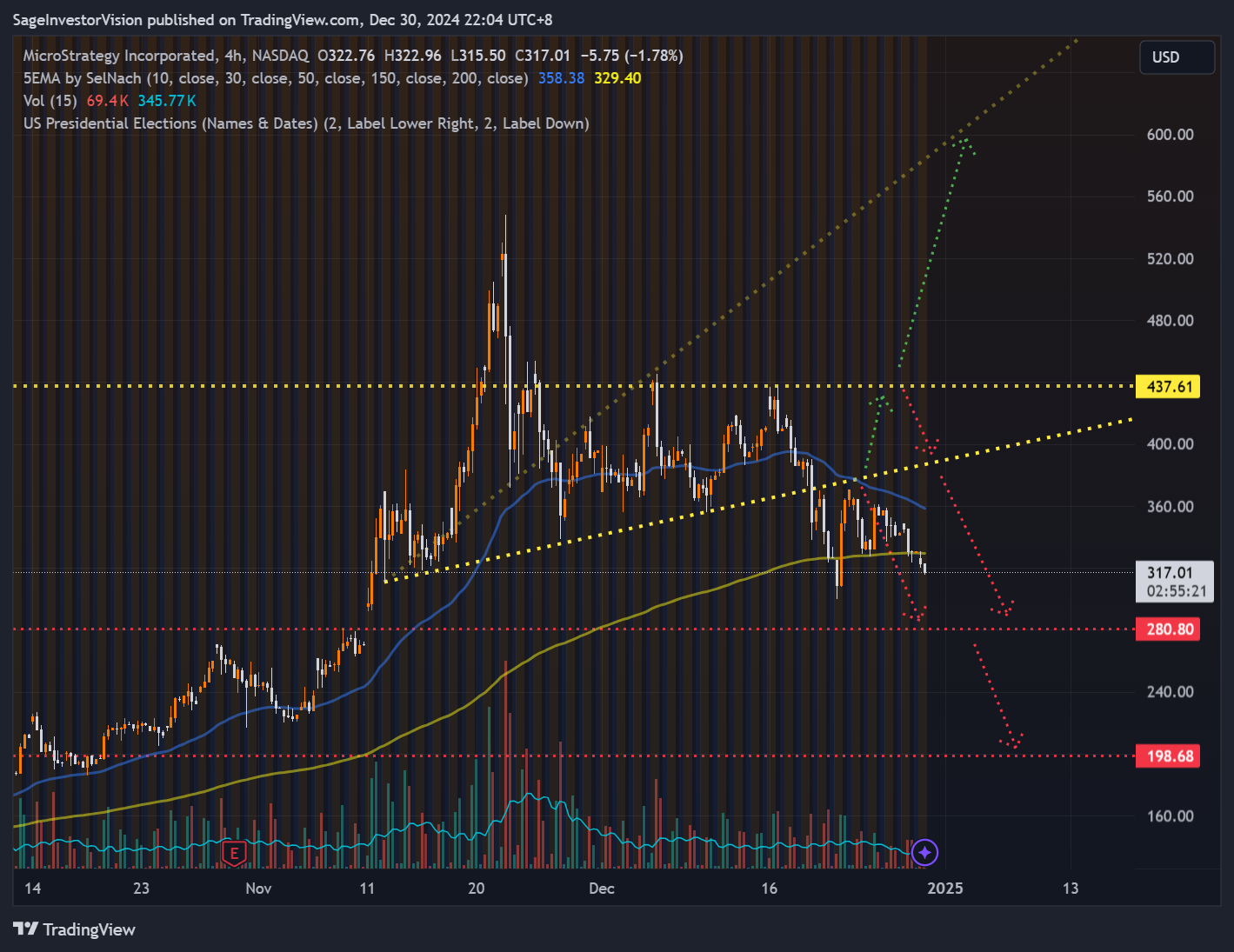The width and height of the screenshot is (1234, 952).
Task: Click the countdown timer 02:55:21
Action: coord(1177,591)
